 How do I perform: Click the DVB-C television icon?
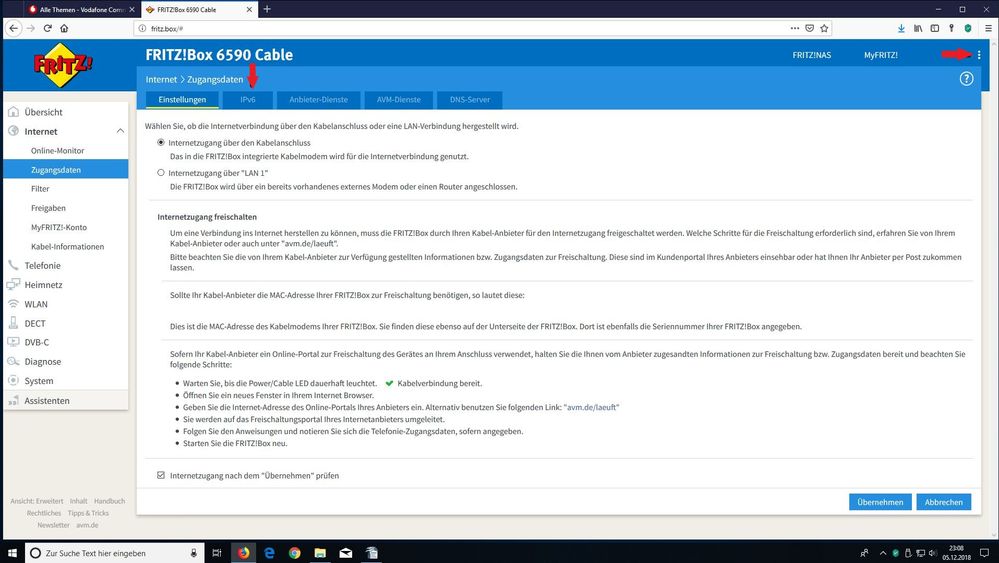(x=13, y=342)
